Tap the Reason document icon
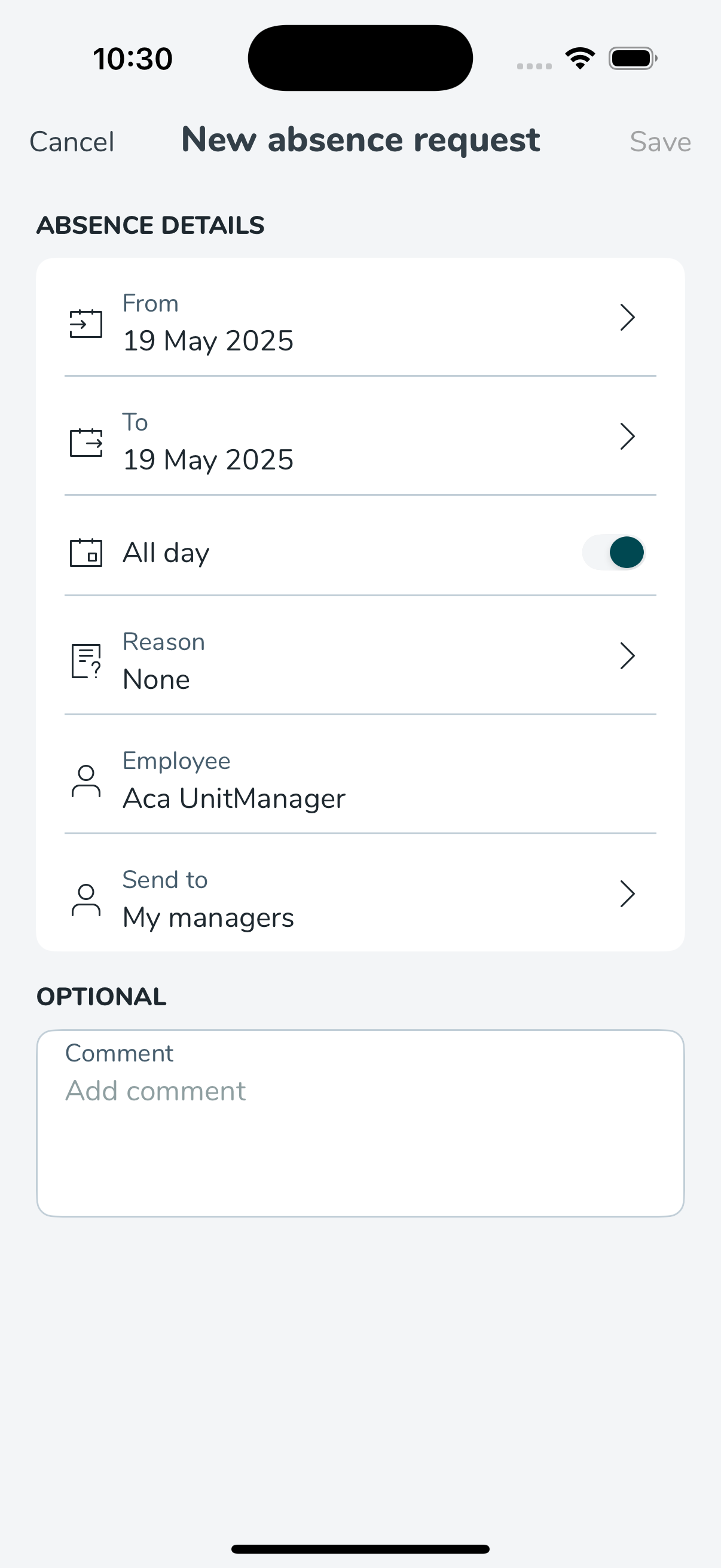This screenshot has height=1568, width=721. [x=85, y=661]
